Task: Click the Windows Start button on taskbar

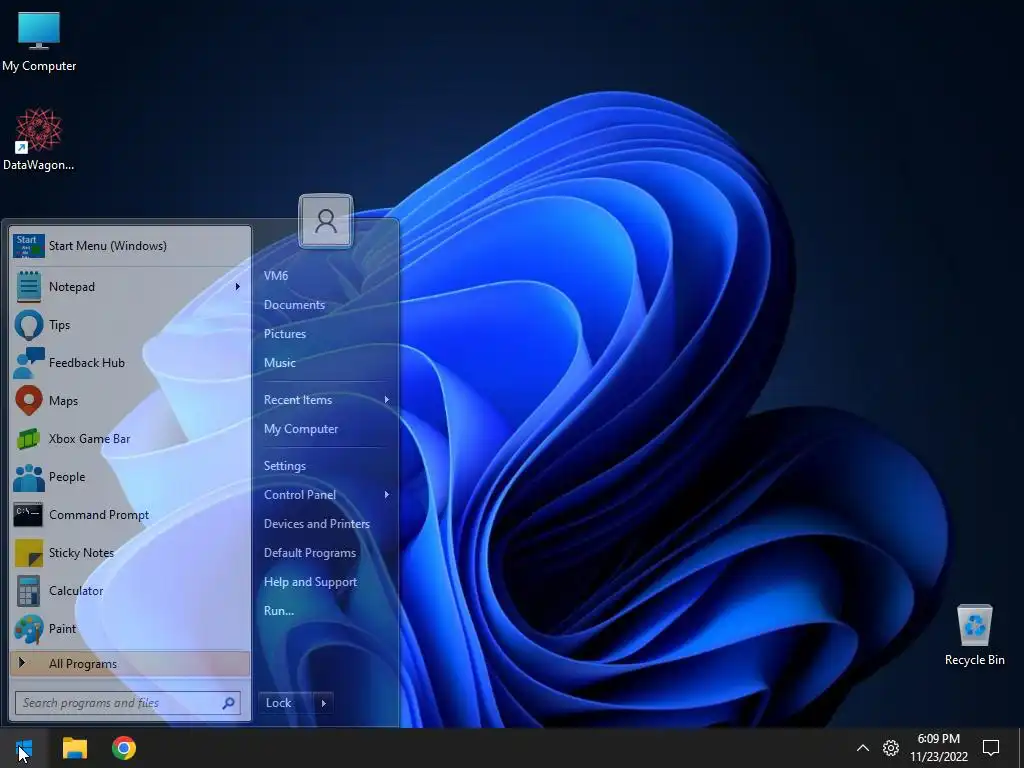Action: 24,748
